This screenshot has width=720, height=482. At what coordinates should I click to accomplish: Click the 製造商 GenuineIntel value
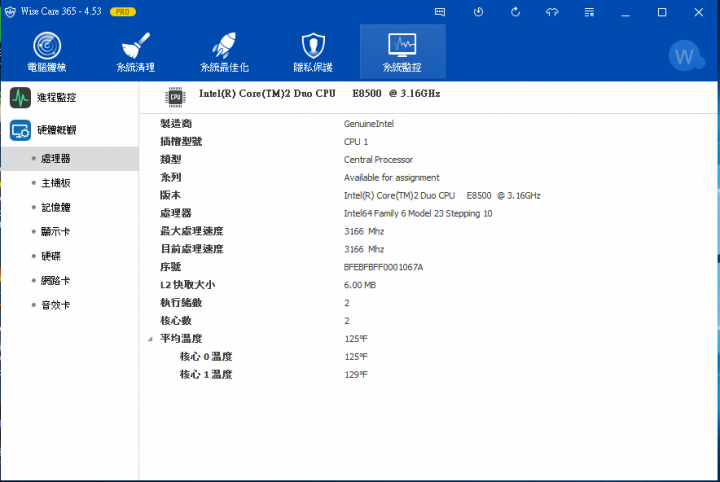(369, 124)
